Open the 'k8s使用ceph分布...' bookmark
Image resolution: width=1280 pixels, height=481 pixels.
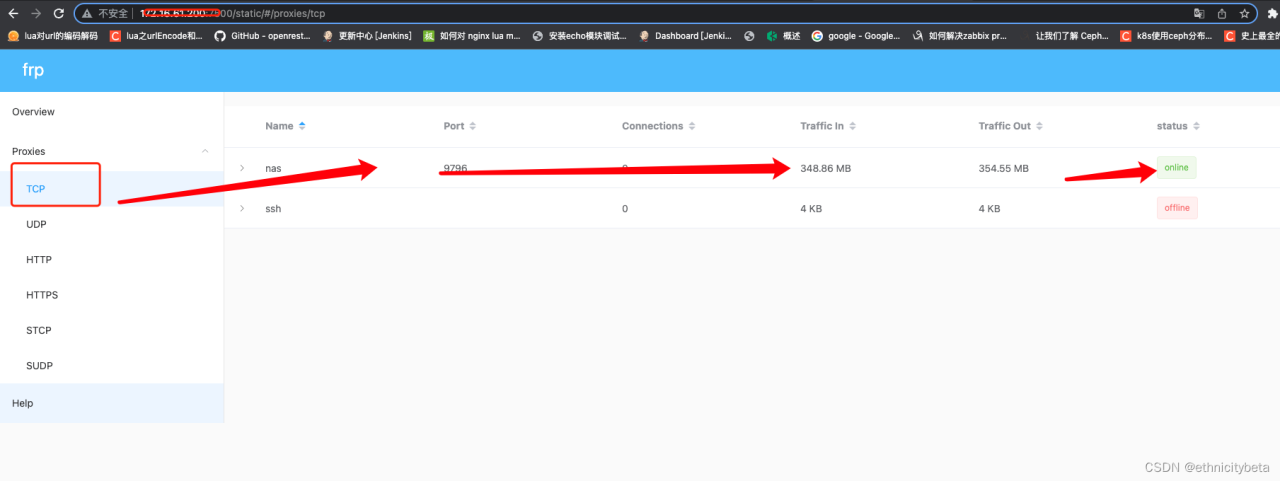click(x=1166, y=35)
